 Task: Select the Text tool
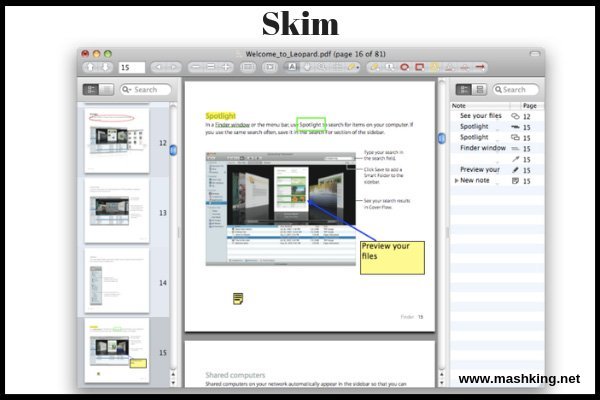[x=292, y=67]
